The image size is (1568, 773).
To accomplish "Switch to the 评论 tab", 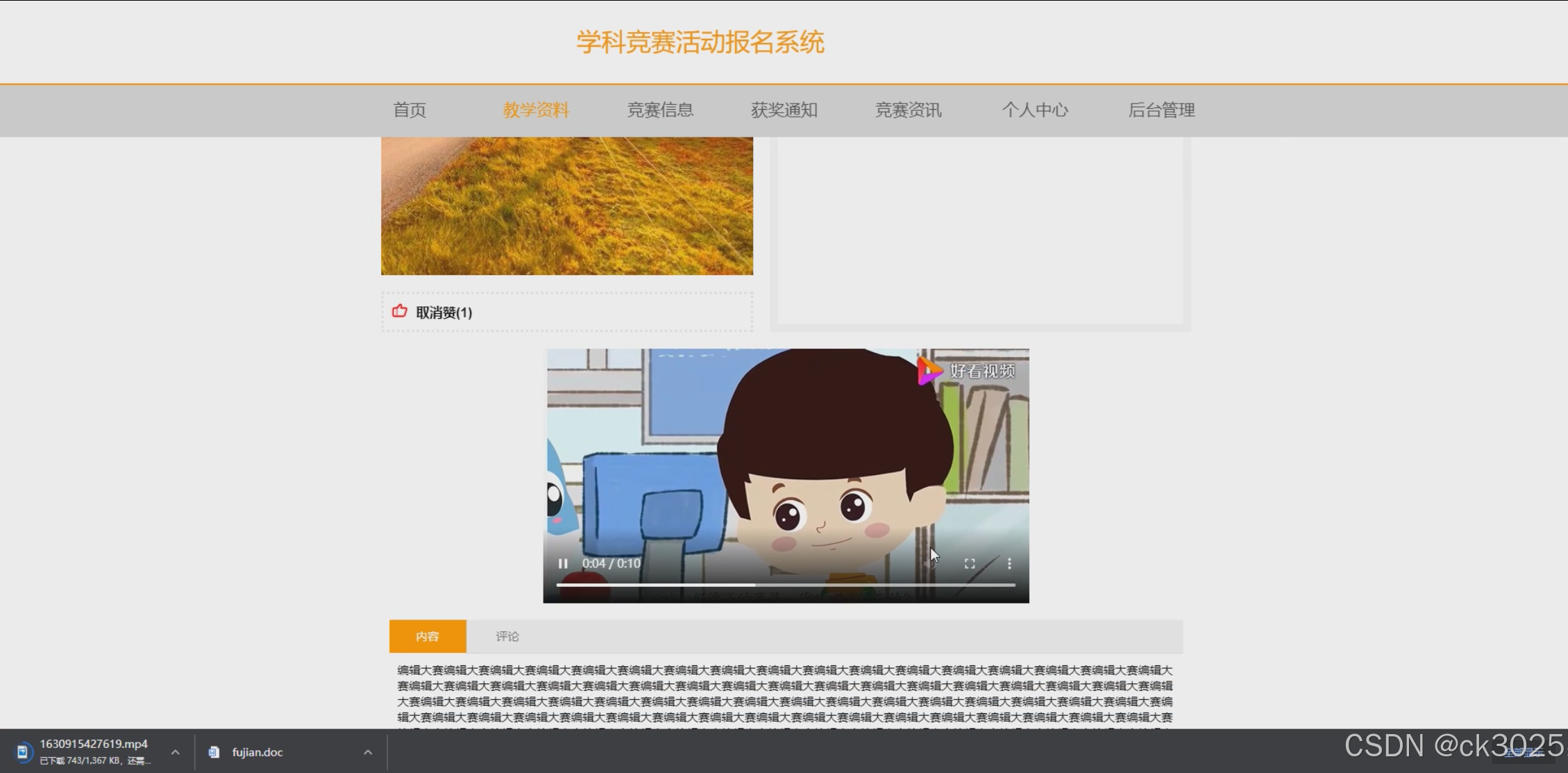I will (x=507, y=636).
